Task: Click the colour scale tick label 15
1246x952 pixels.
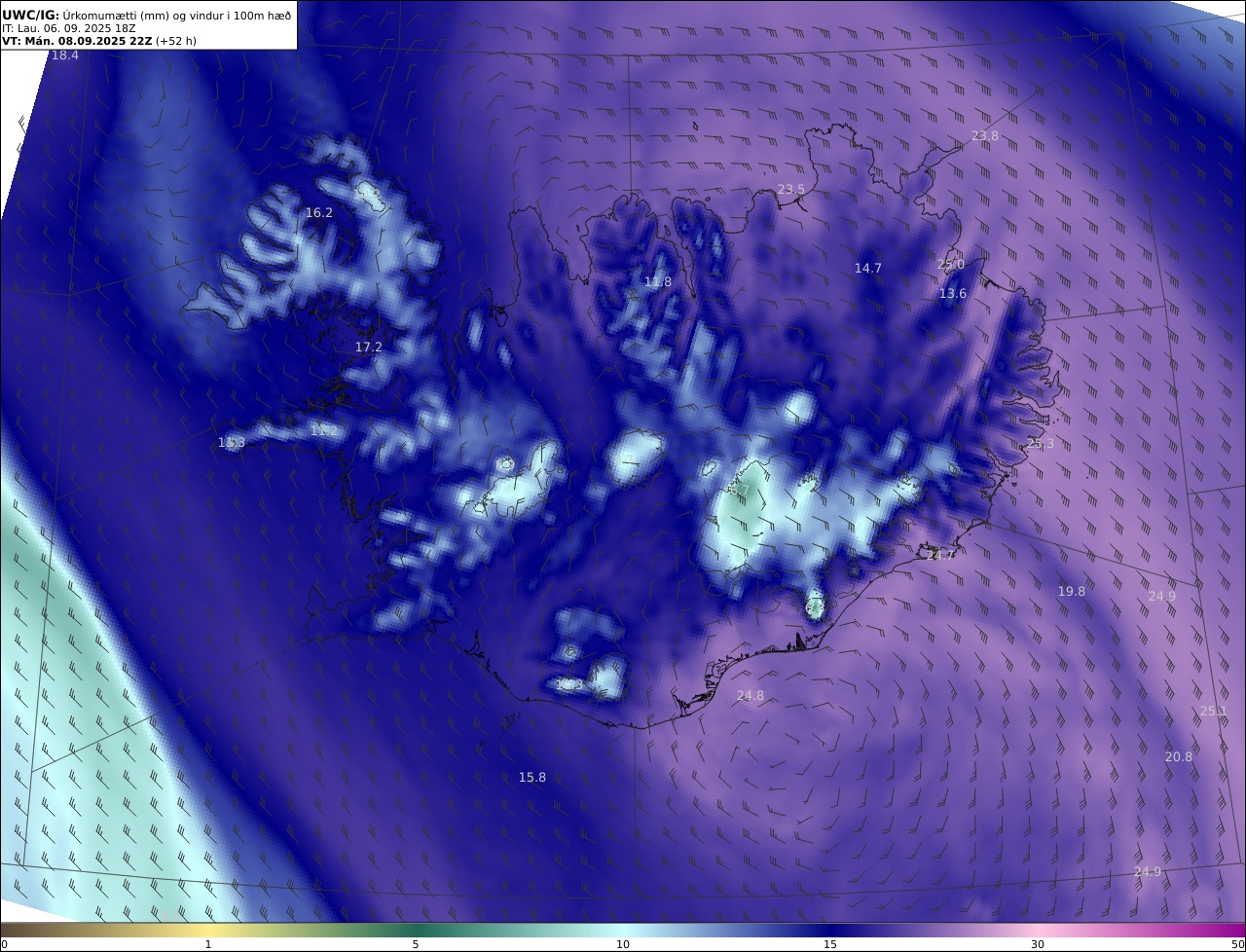Action: click(x=830, y=944)
